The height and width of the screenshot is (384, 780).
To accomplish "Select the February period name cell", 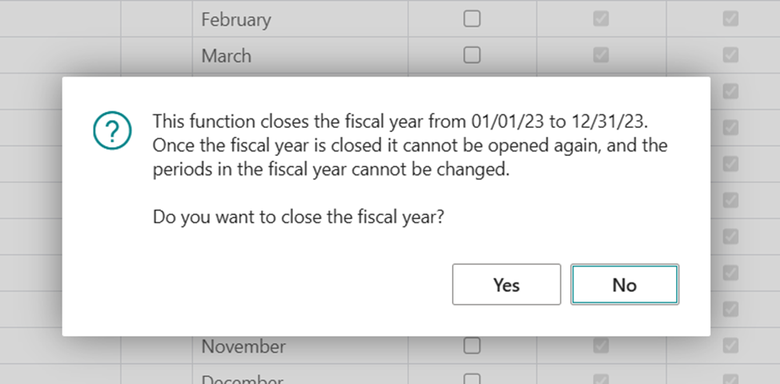I will point(300,19).
